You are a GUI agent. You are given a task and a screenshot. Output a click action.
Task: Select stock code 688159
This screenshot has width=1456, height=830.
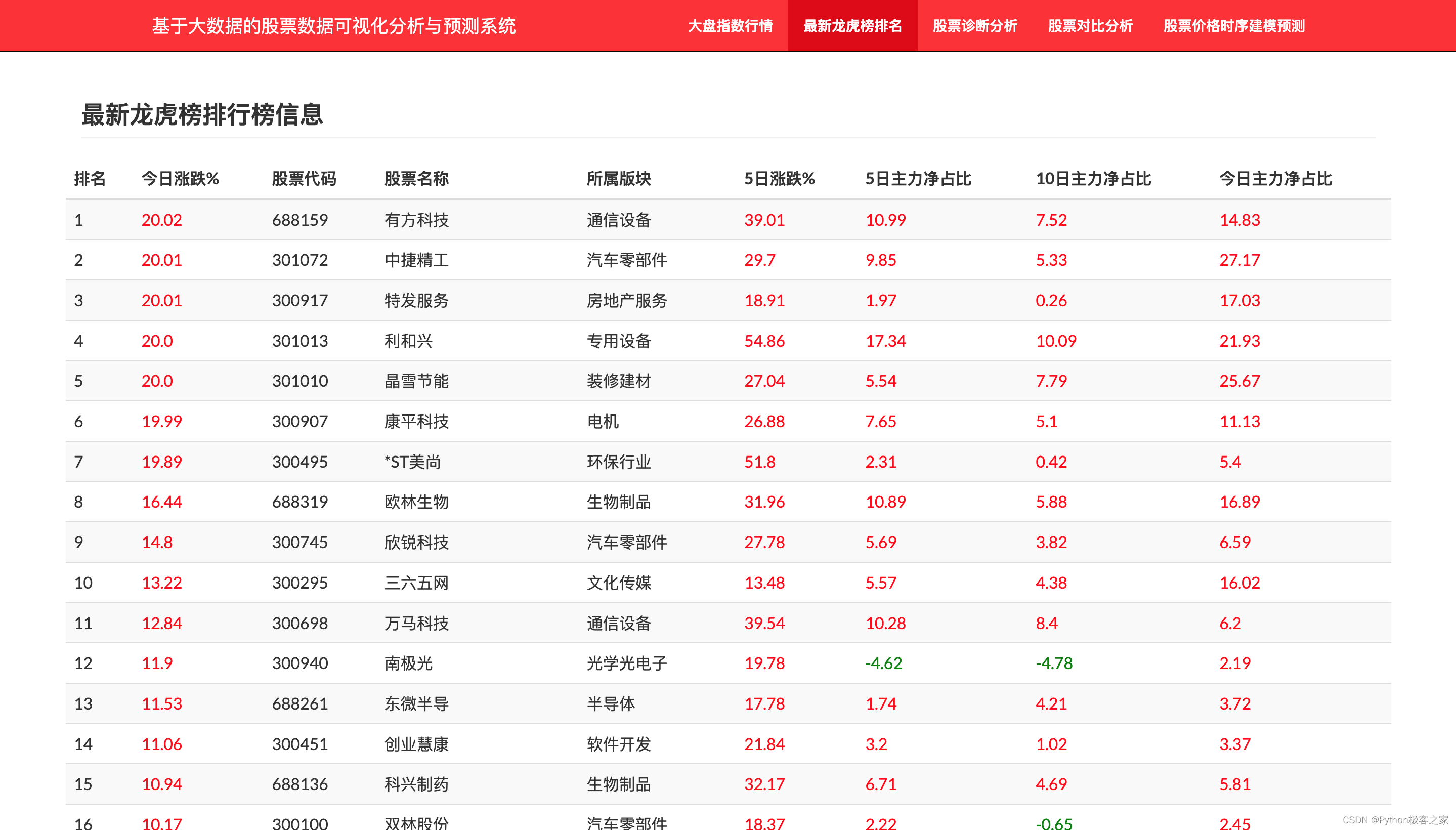click(299, 220)
